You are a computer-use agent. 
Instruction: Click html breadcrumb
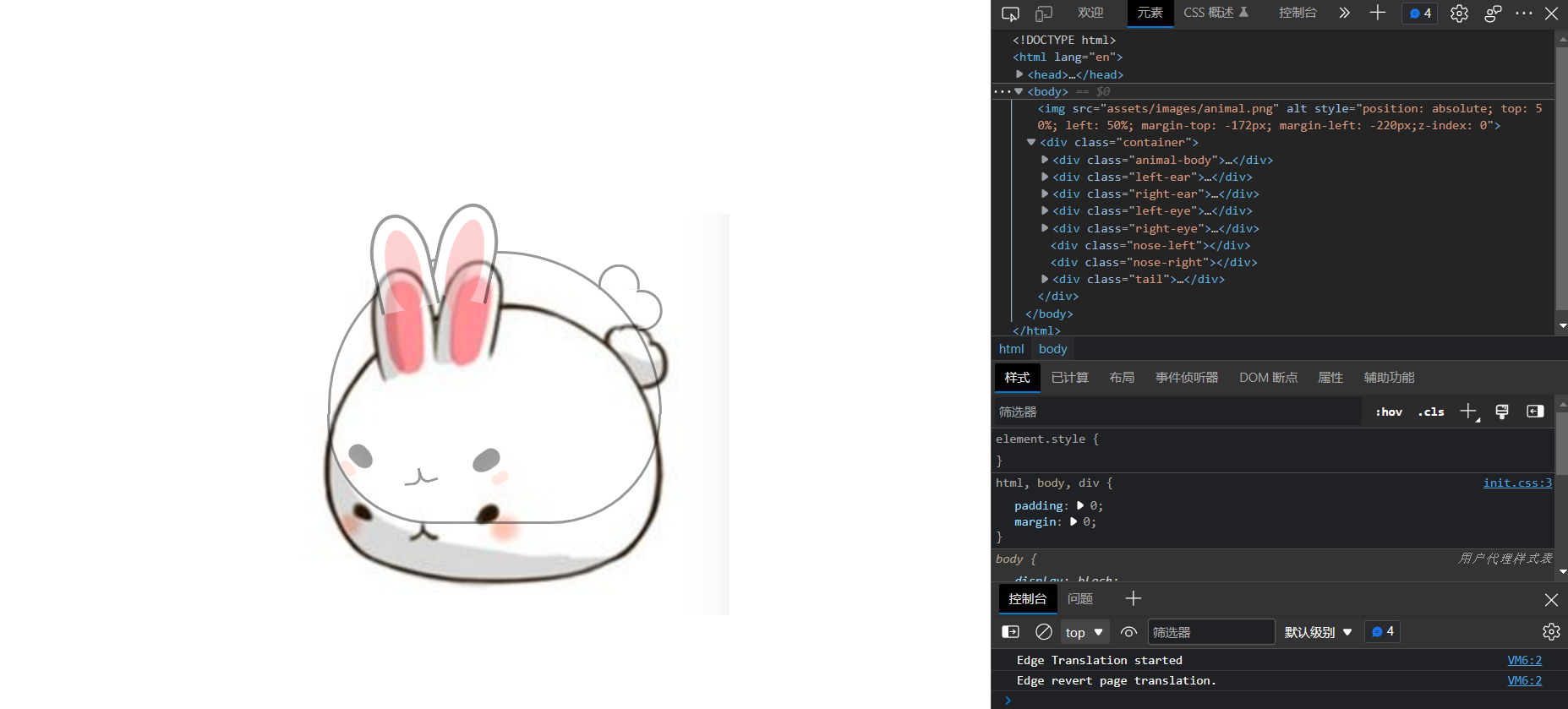click(1011, 349)
